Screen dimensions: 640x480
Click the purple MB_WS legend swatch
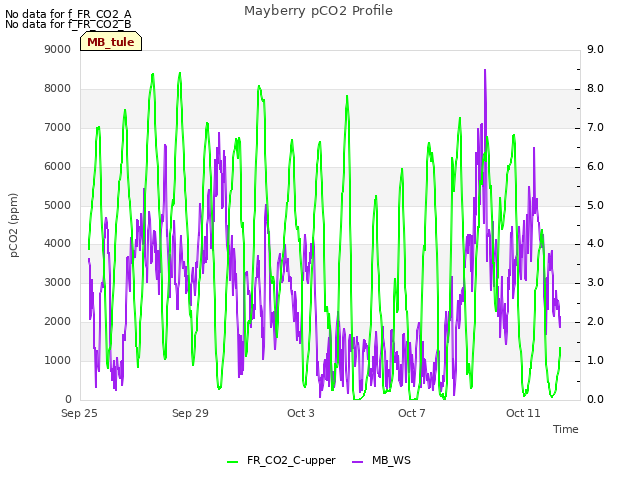357,462
